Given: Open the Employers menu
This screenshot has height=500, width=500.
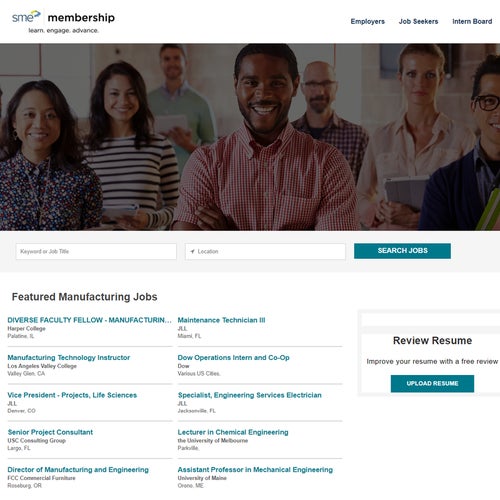Looking at the screenshot, I should [368, 21].
